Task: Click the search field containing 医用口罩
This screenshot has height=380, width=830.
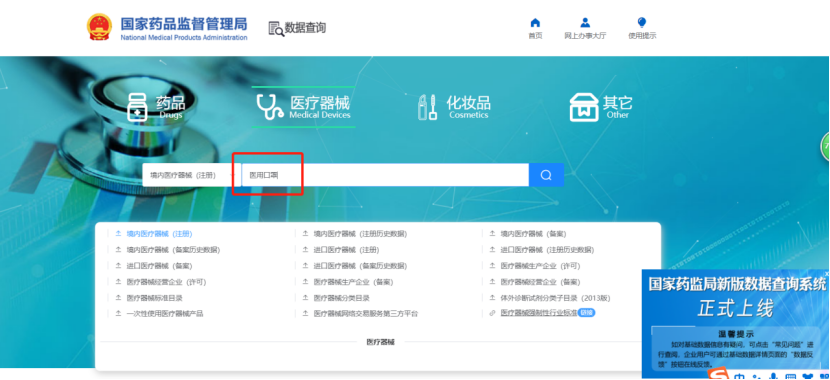Action: click(385, 175)
